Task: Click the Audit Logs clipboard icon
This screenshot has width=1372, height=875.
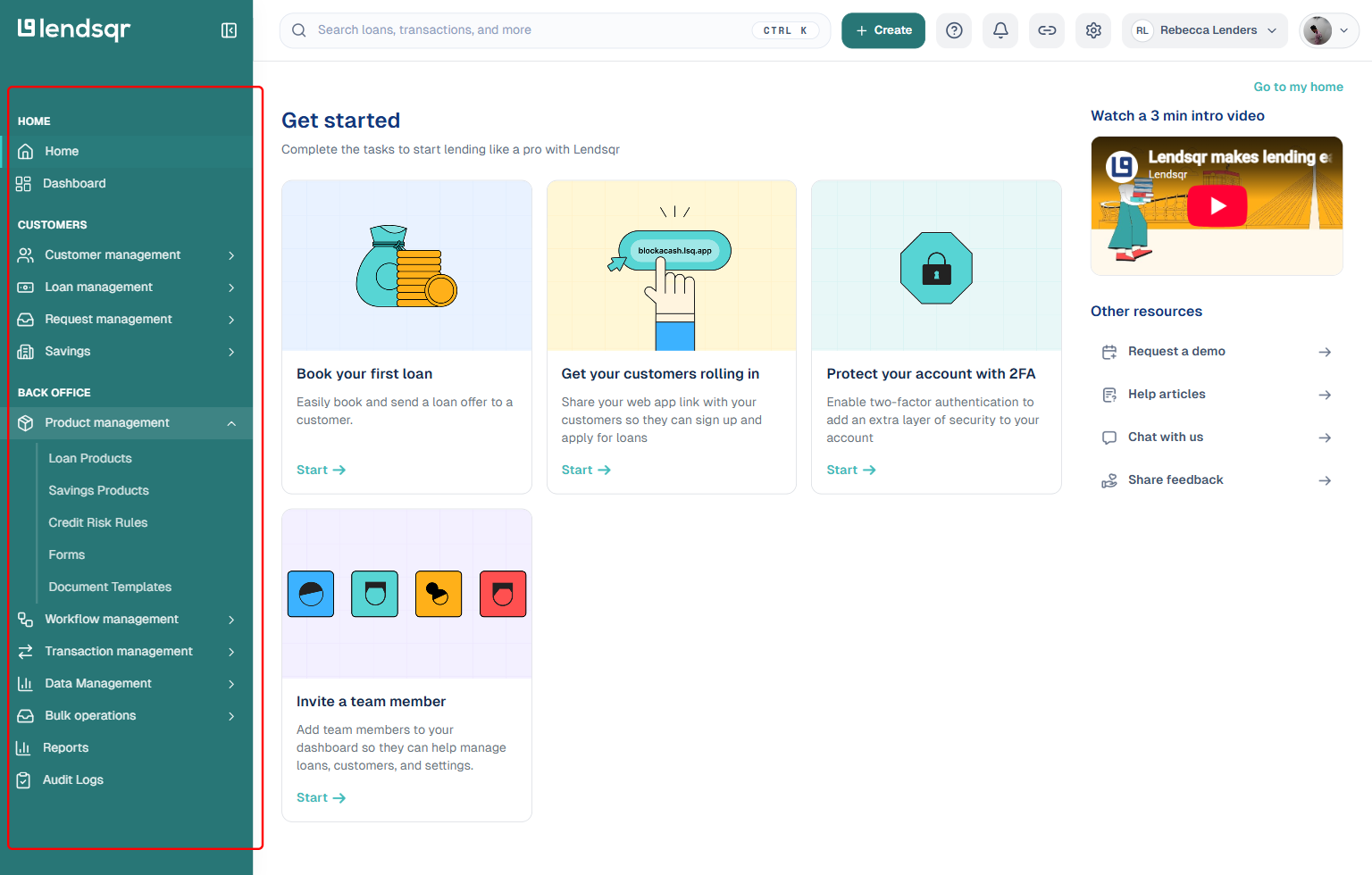Action: [23, 779]
